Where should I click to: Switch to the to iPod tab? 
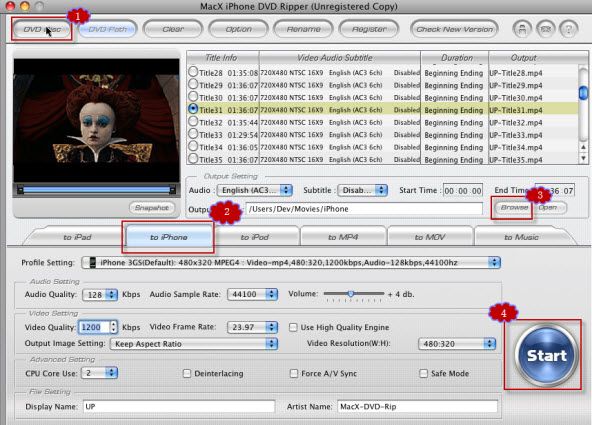point(255,237)
